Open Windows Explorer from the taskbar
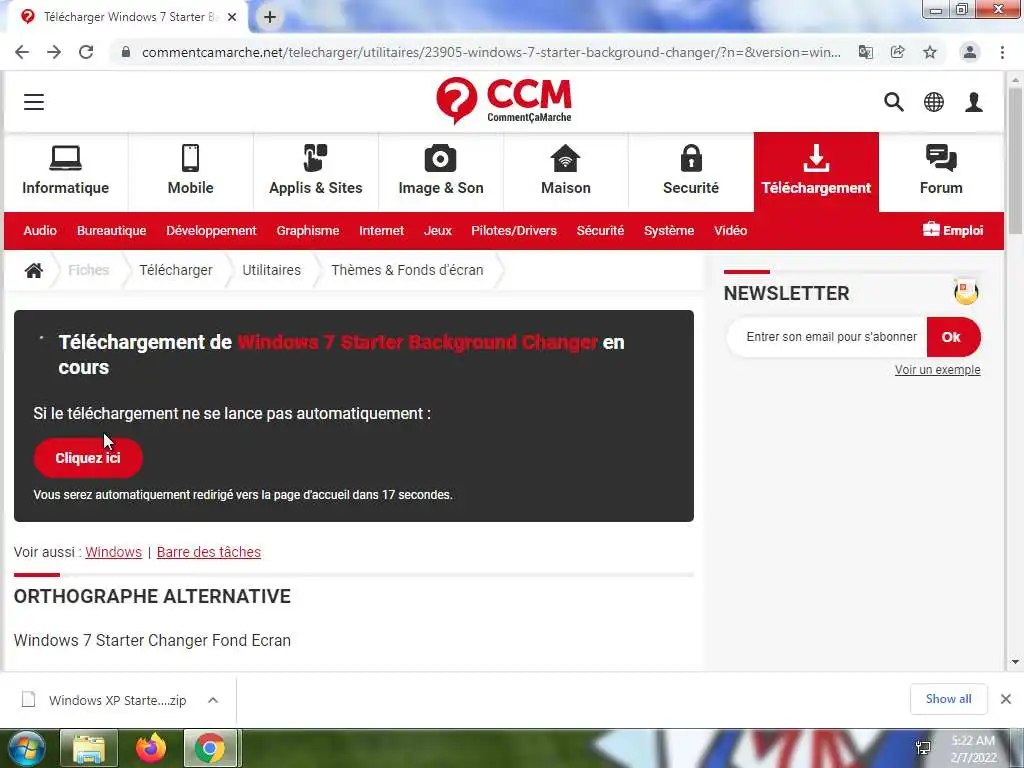The width and height of the screenshot is (1024, 768). pyautogui.click(x=89, y=748)
